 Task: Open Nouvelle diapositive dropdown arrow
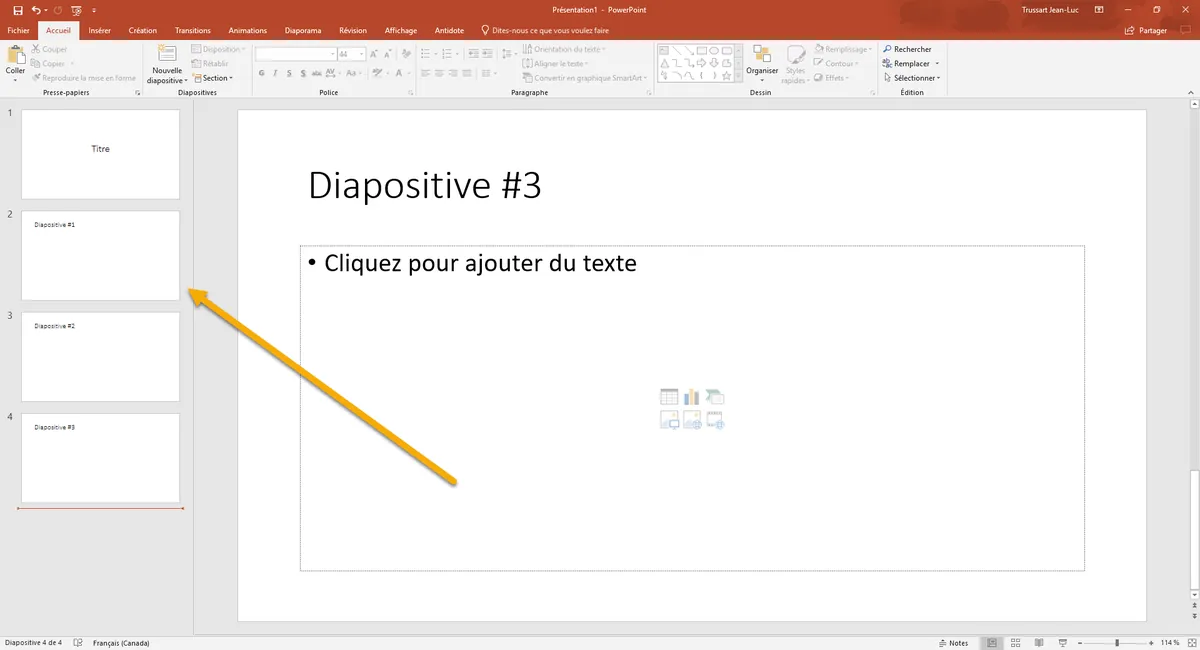click(x=186, y=80)
